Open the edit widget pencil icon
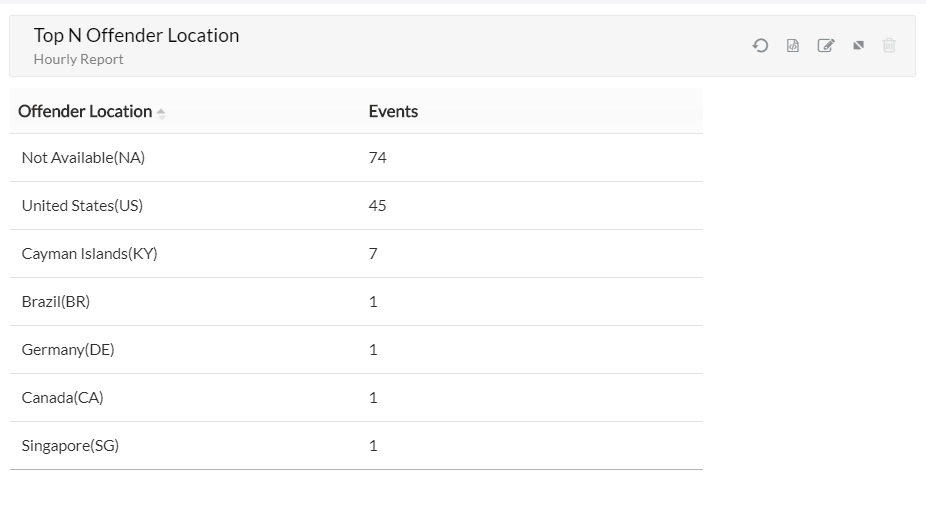Screen dimensions: 926x518 coord(825,45)
